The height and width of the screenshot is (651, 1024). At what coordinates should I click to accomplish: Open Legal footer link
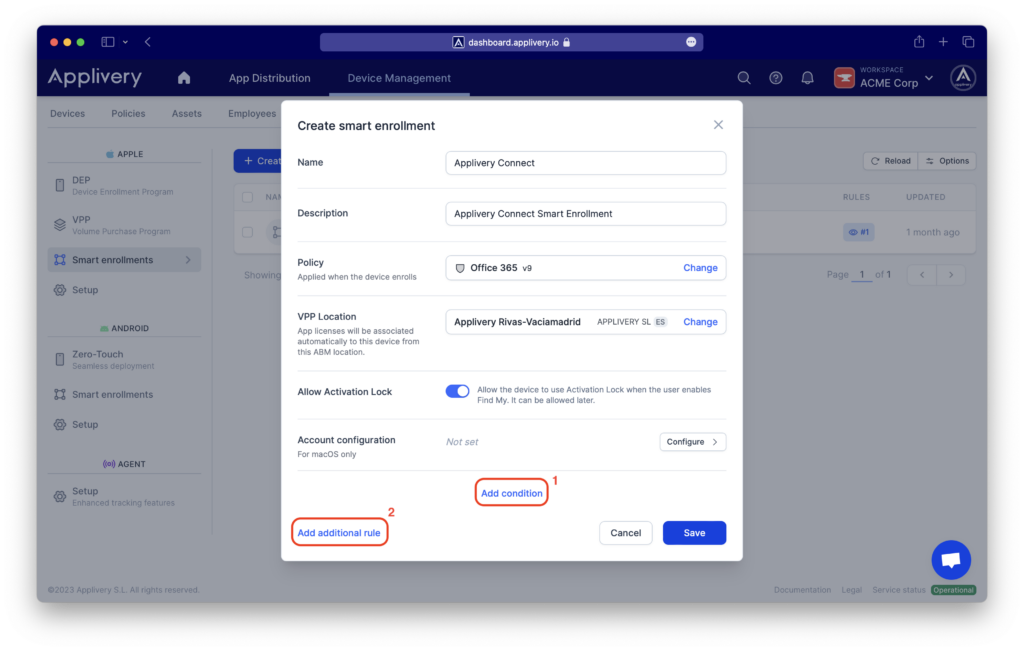pos(851,590)
